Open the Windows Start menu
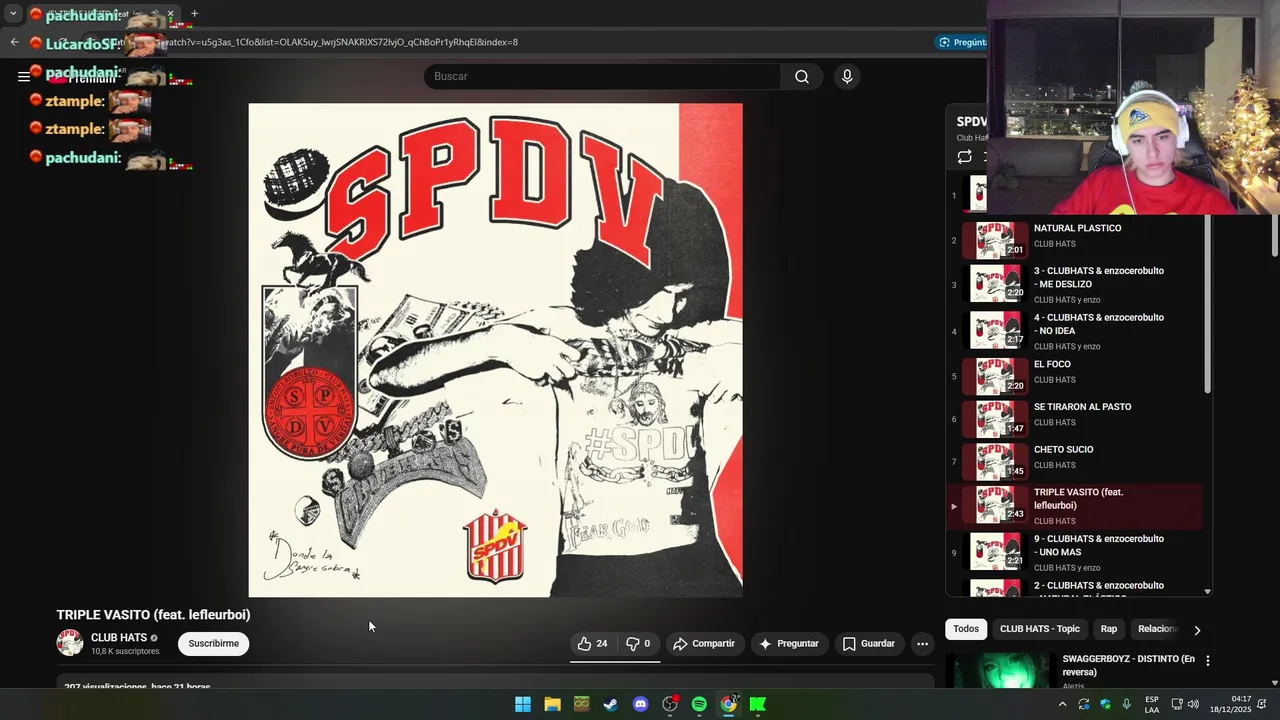 pyautogui.click(x=523, y=704)
